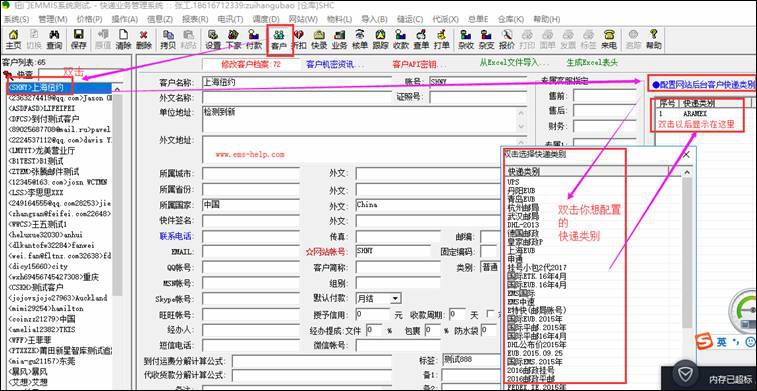This screenshot has height=391, width=757.
Task: Click the 杂支 misc expense icon
Action: [486, 40]
